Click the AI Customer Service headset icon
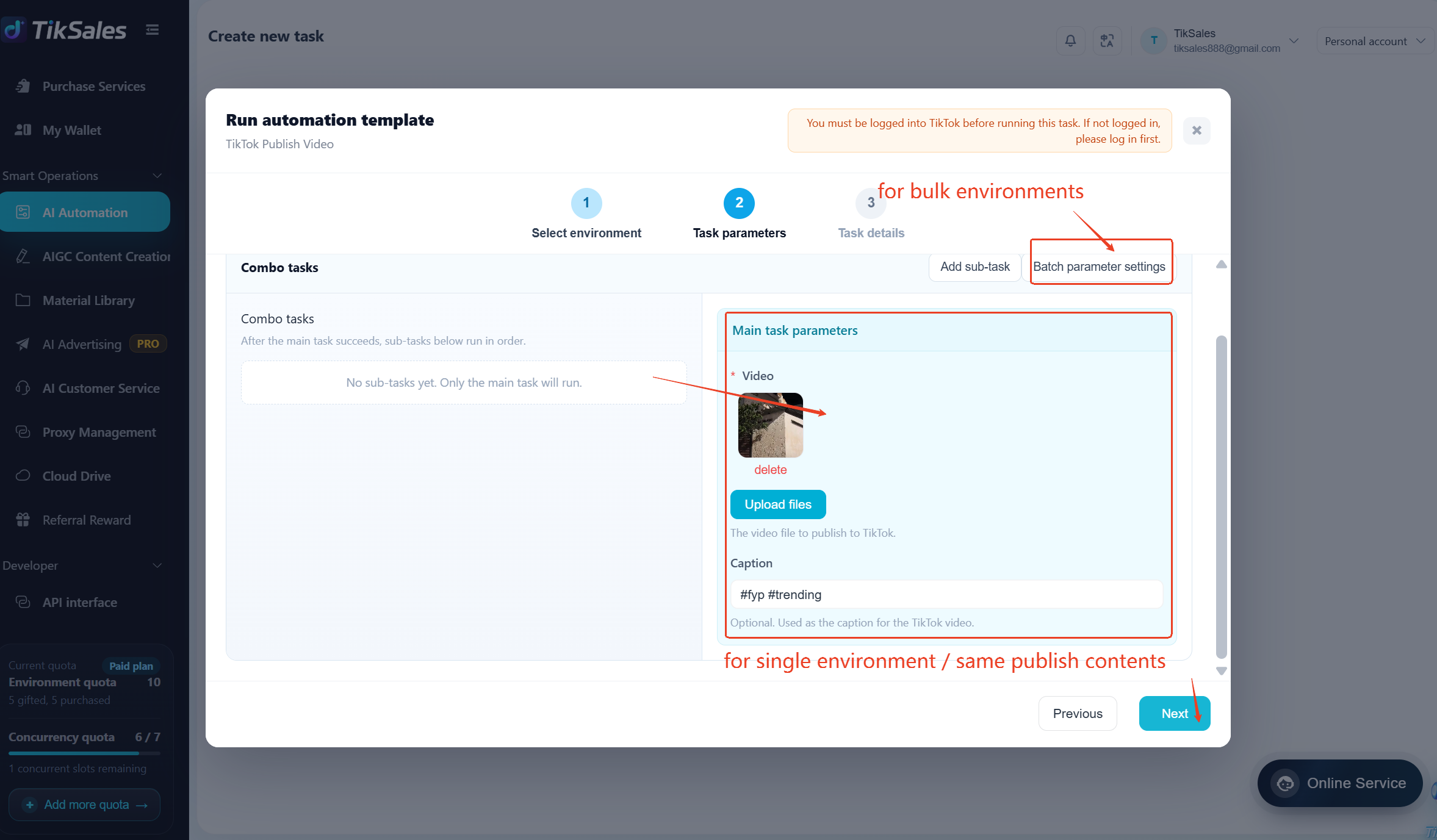Viewport: 1437px width, 840px height. (x=23, y=388)
